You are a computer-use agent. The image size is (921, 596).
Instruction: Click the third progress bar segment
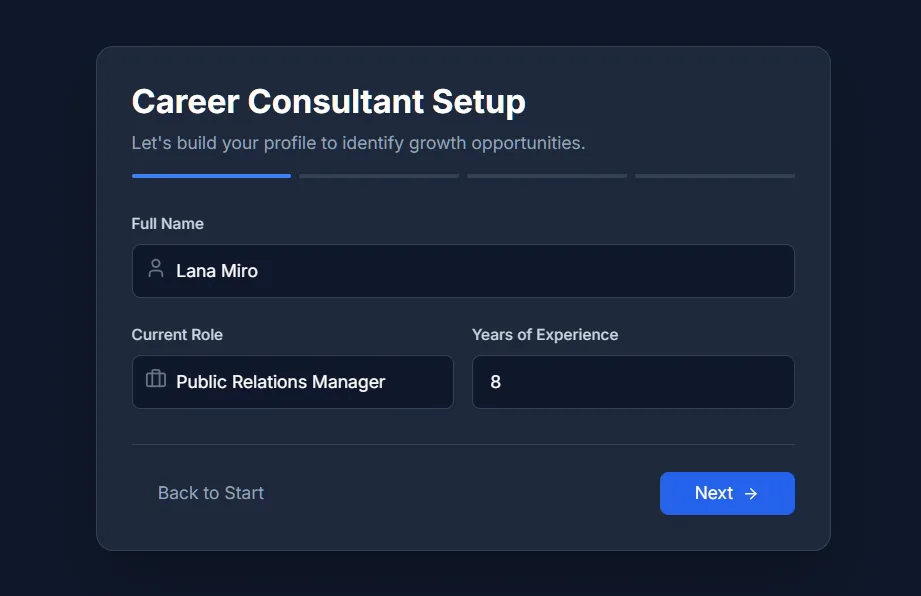tap(546, 175)
